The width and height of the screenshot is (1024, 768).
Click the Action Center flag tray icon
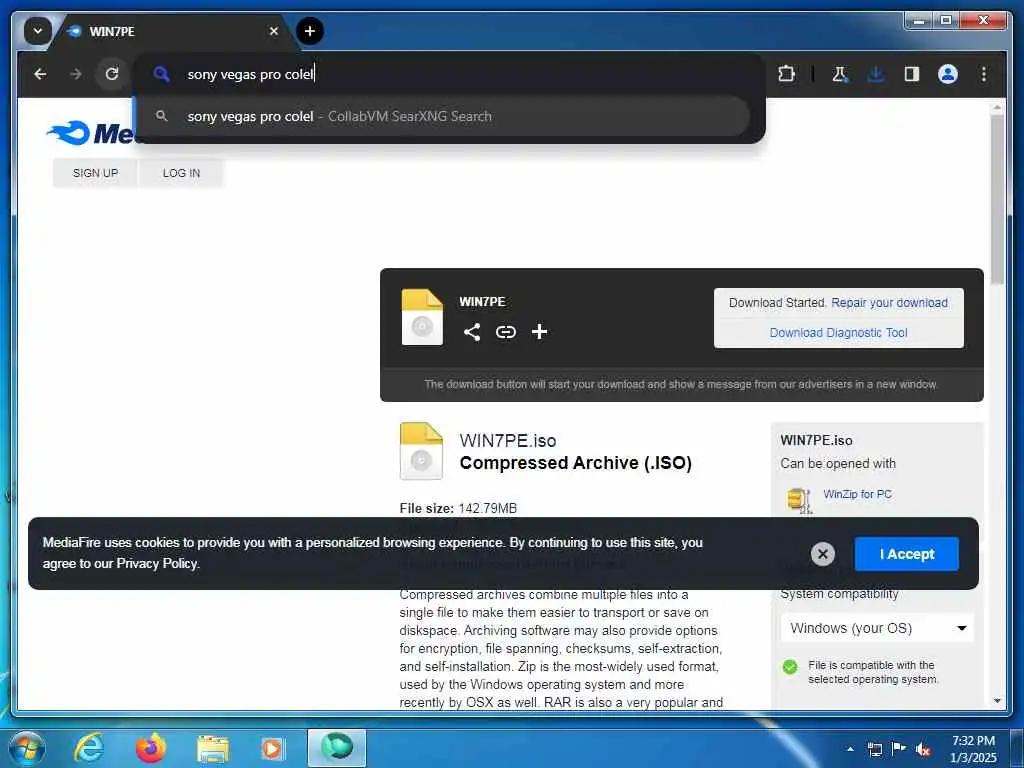[x=899, y=749]
